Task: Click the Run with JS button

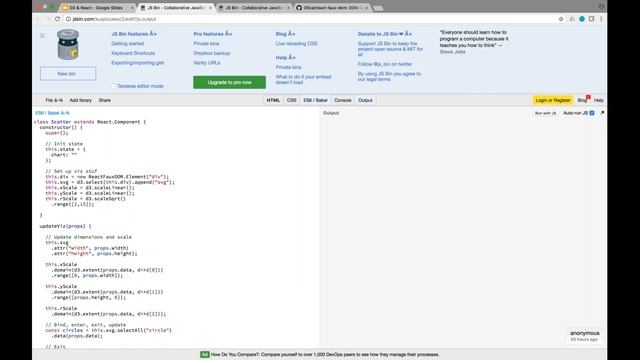Action: pyautogui.click(x=545, y=113)
